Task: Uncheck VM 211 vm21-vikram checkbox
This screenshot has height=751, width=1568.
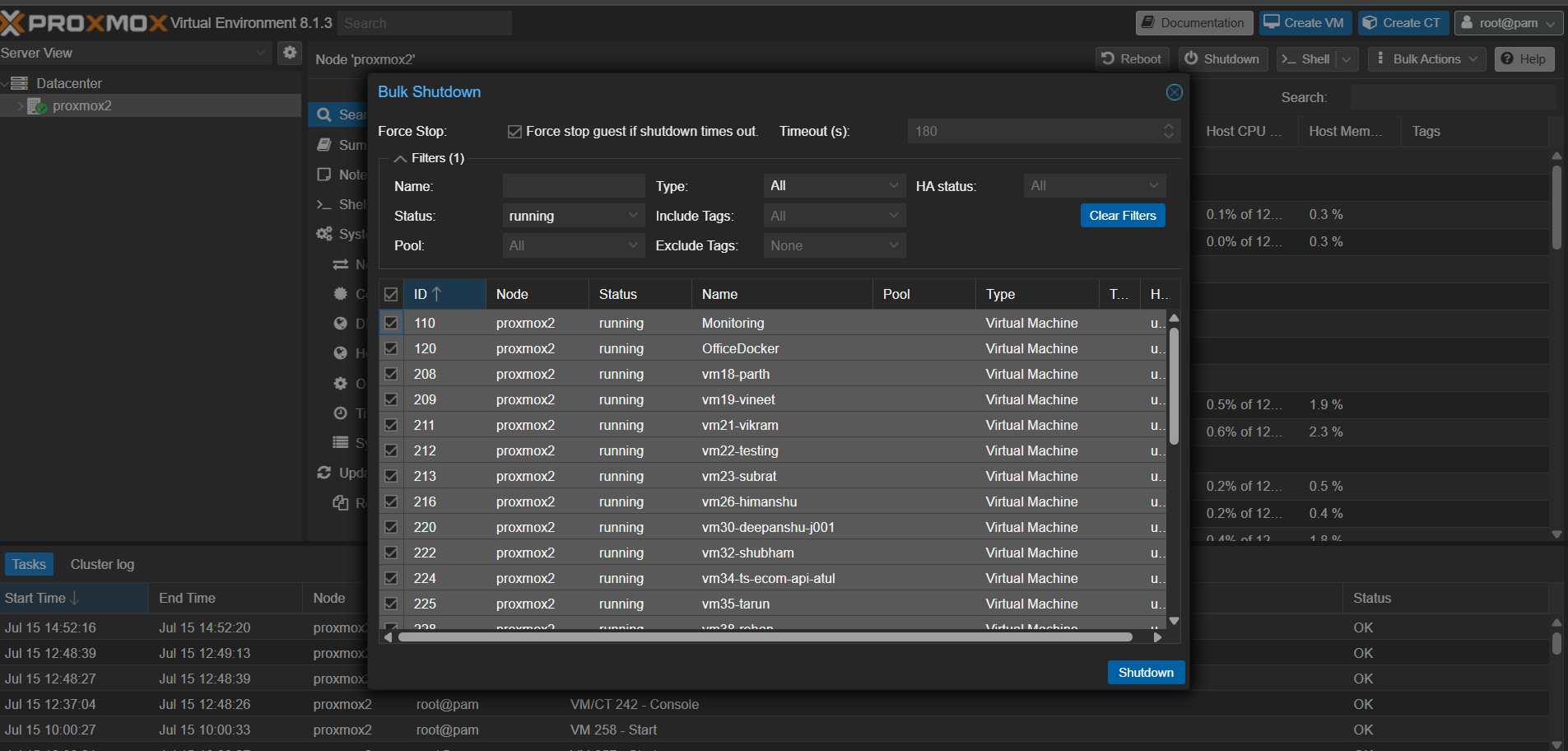Action: point(391,425)
